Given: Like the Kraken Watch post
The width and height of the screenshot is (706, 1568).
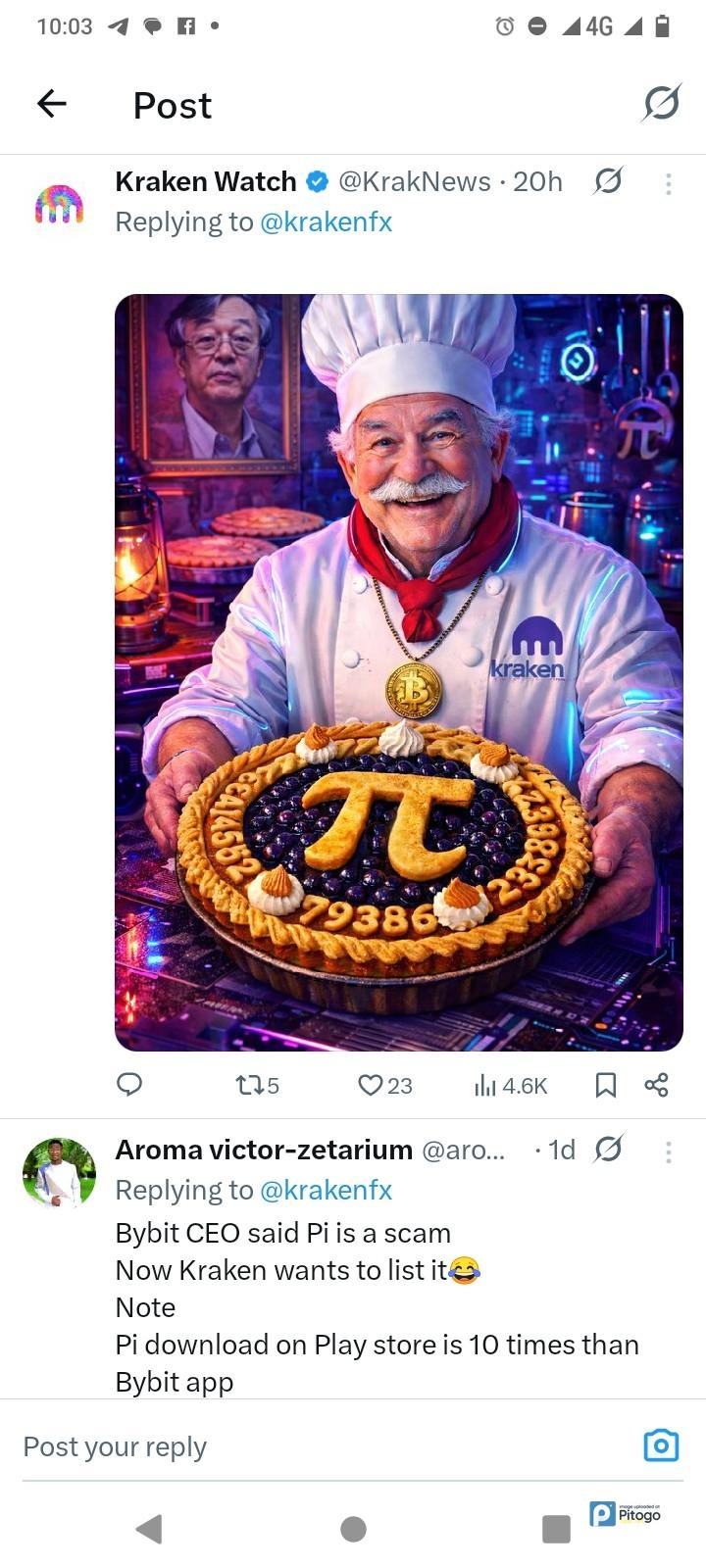Looking at the screenshot, I should click(384, 1085).
